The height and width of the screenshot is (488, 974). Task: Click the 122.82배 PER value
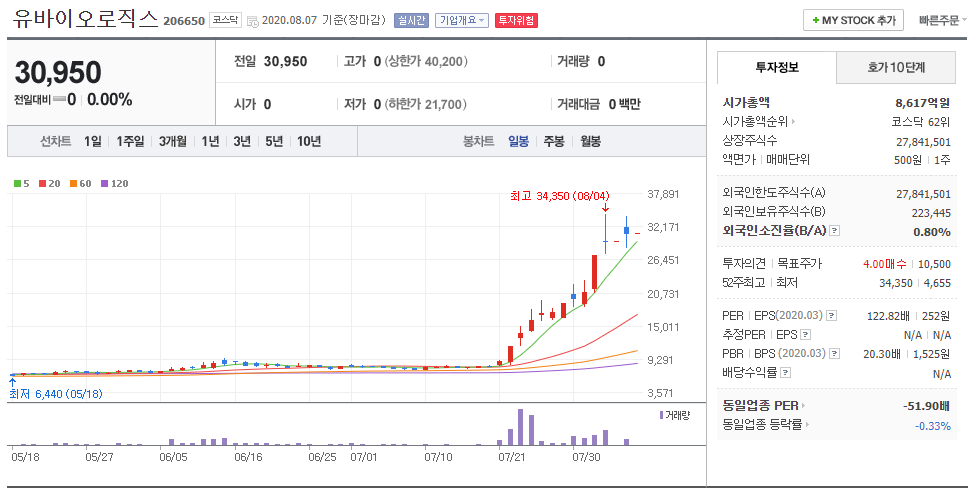click(x=888, y=316)
